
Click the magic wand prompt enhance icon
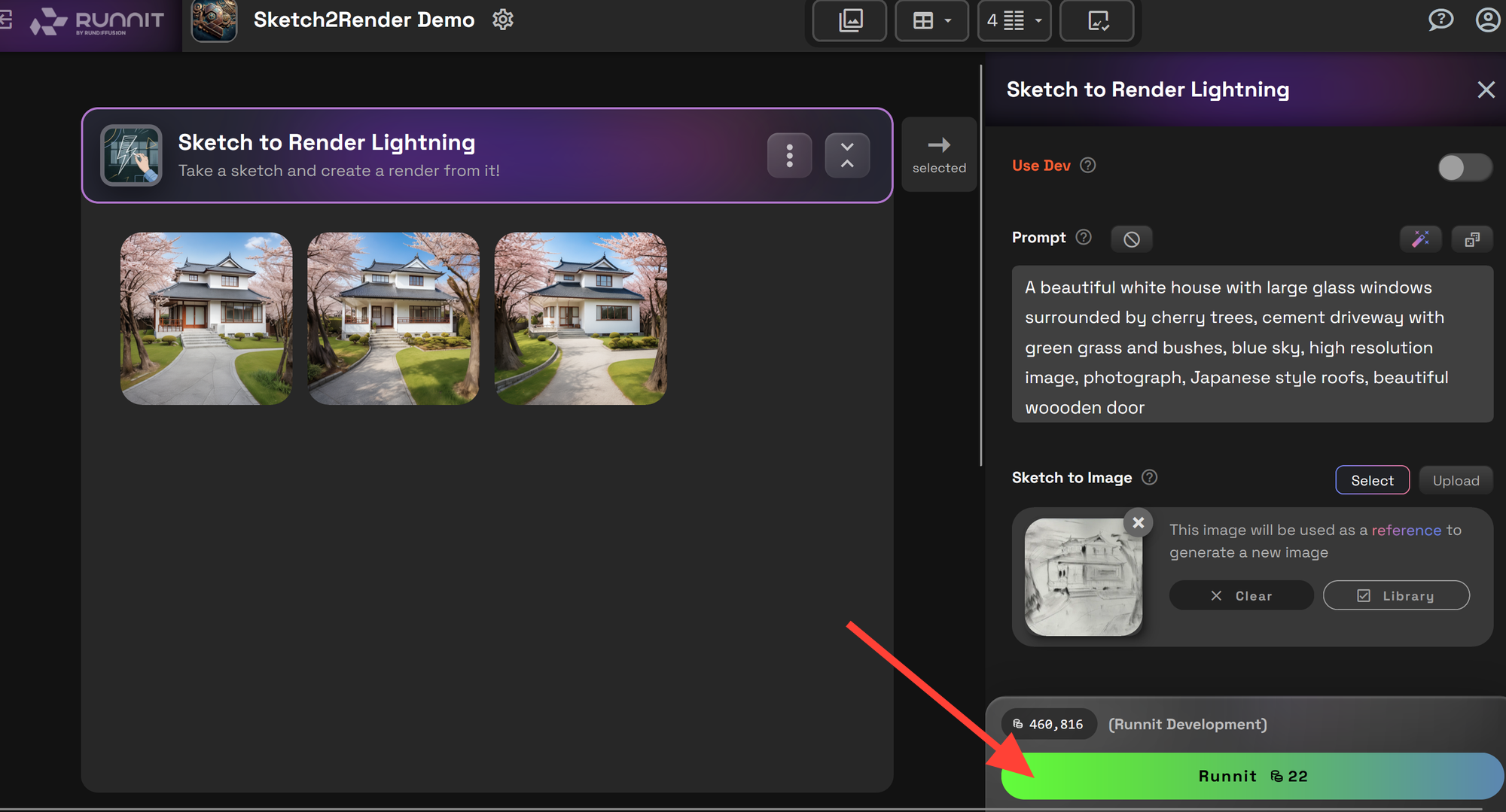click(x=1421, y=239)
